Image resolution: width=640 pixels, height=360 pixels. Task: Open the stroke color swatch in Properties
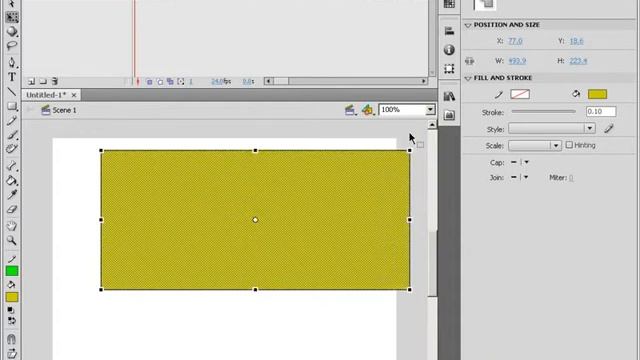click(520, 94)
